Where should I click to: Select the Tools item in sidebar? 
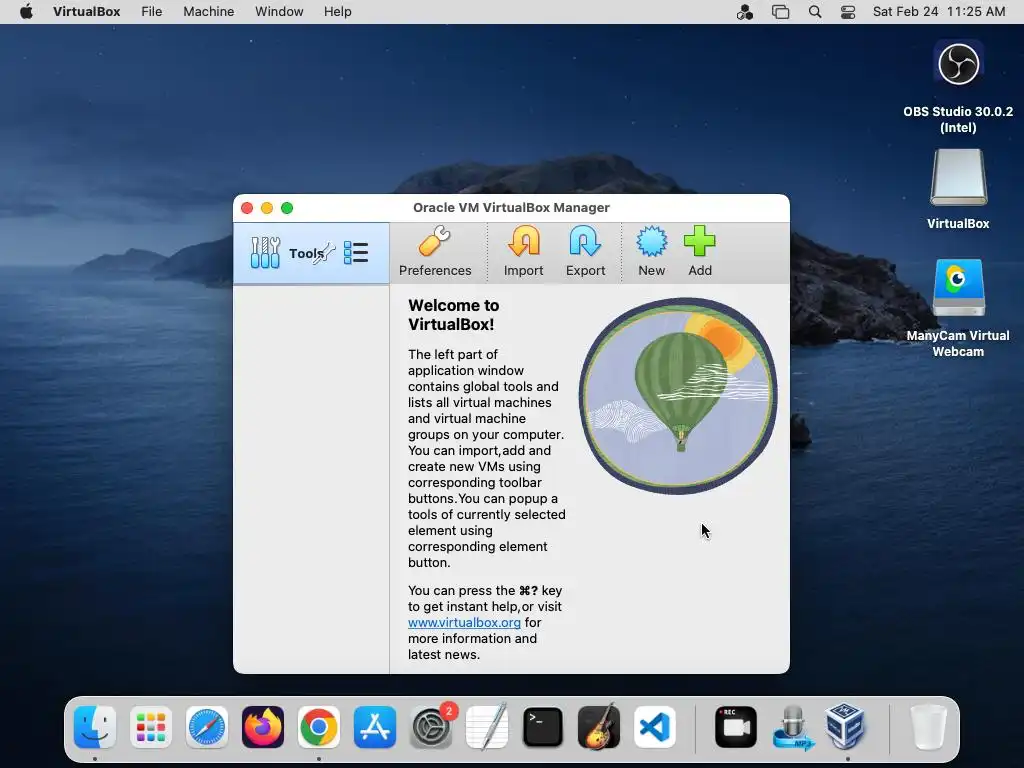[311, 253]
